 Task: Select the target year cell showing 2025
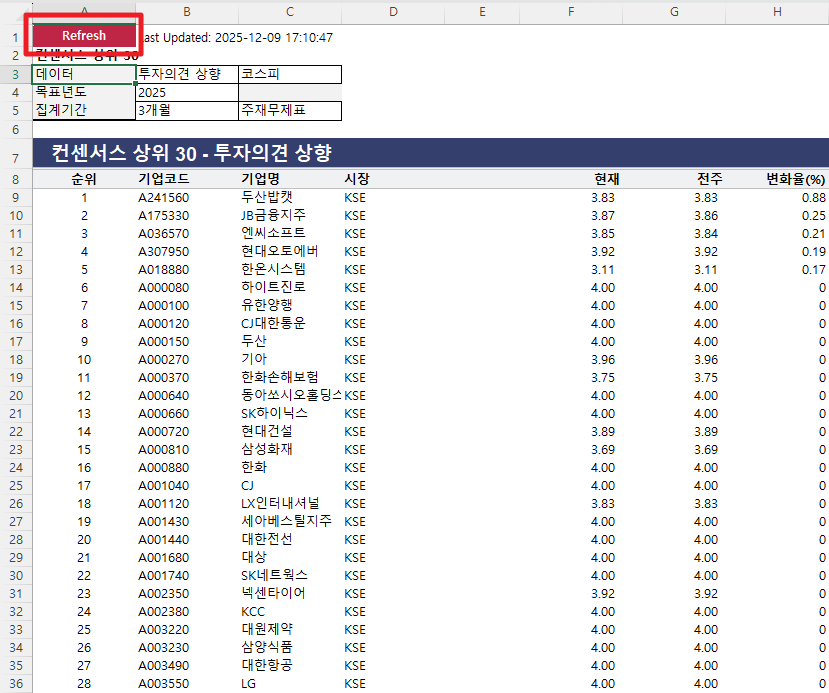coord(185,92)
